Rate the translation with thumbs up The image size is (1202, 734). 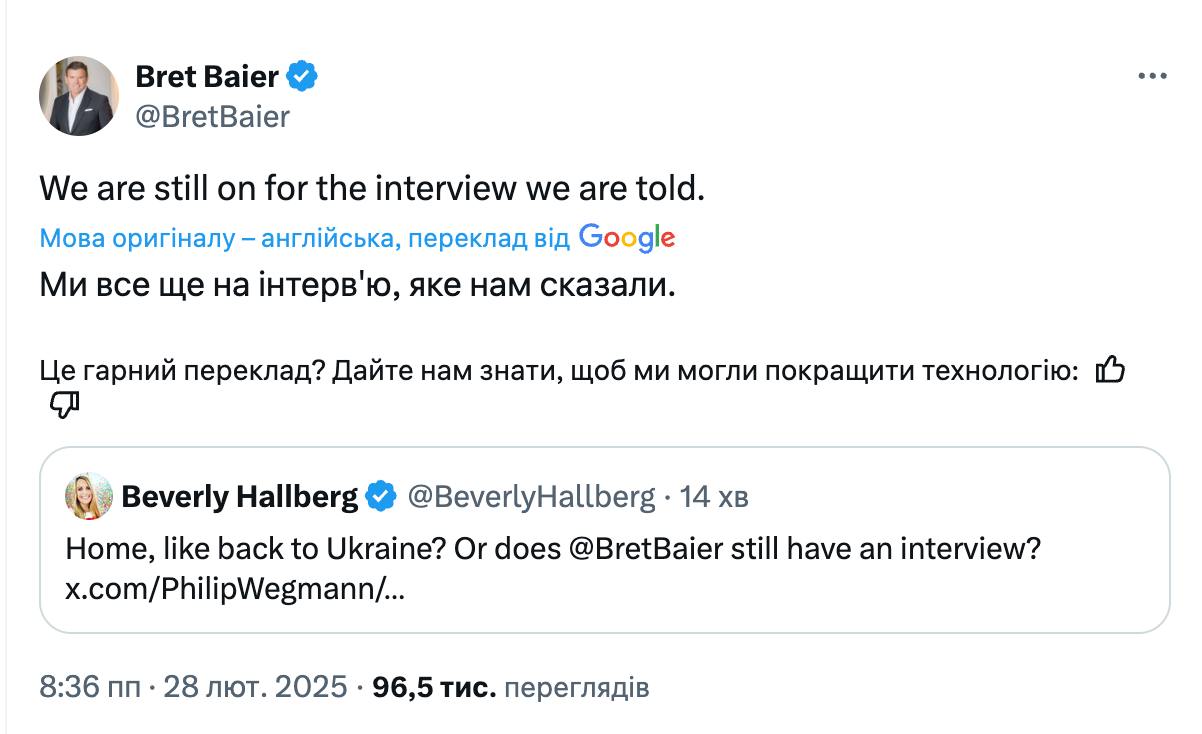click(x=1110, y=371)
